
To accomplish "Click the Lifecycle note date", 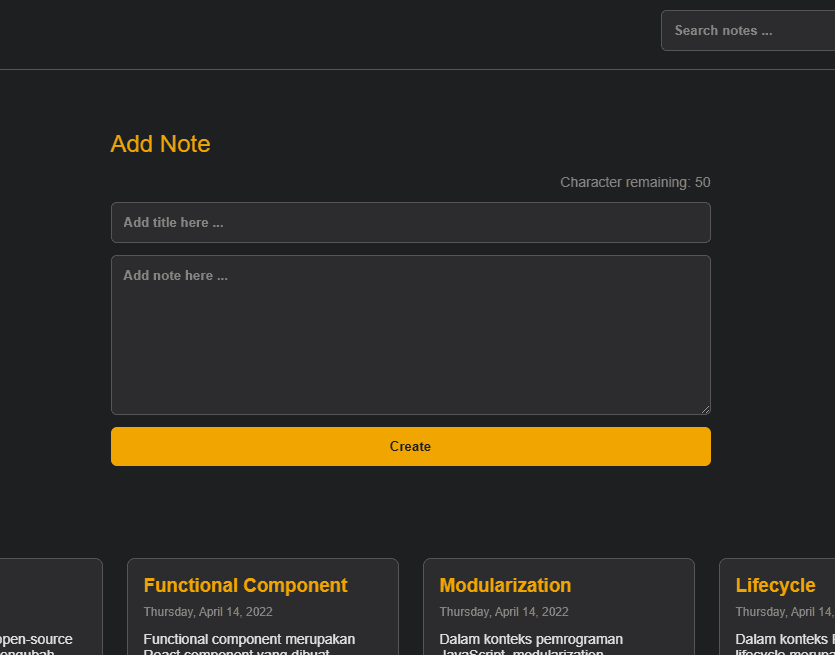I will point(785,612).
